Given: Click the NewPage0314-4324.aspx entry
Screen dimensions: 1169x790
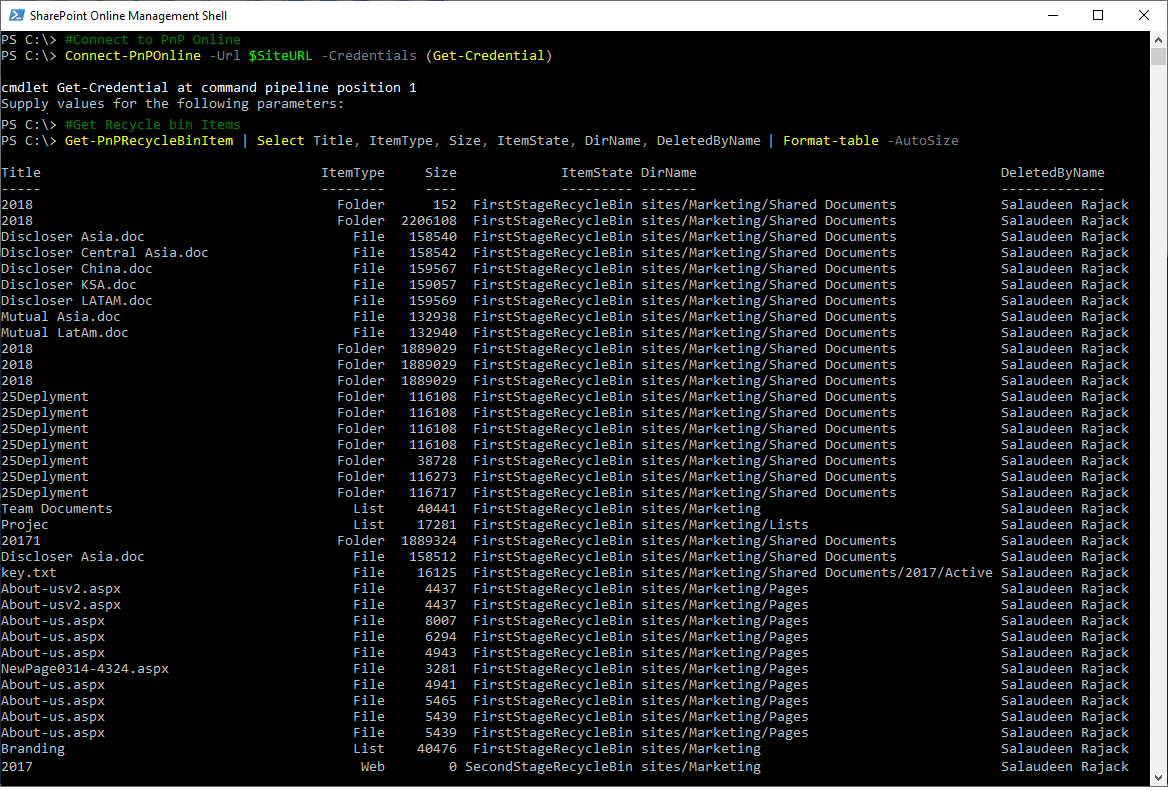Looking at the screenshot, I should pyautogui.click(x=84, y=668).
